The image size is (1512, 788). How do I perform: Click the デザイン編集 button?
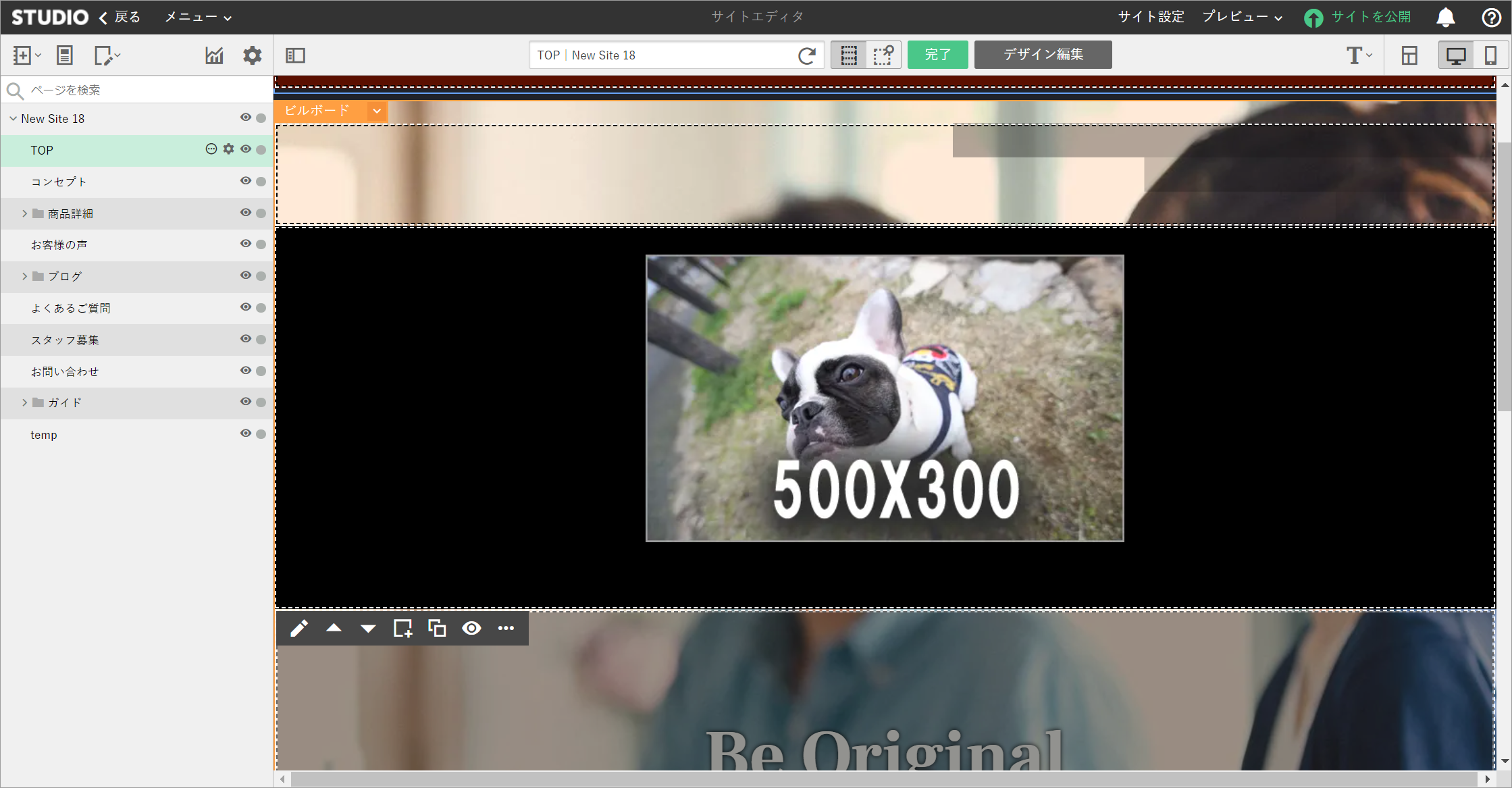(x=1043, y=55)
